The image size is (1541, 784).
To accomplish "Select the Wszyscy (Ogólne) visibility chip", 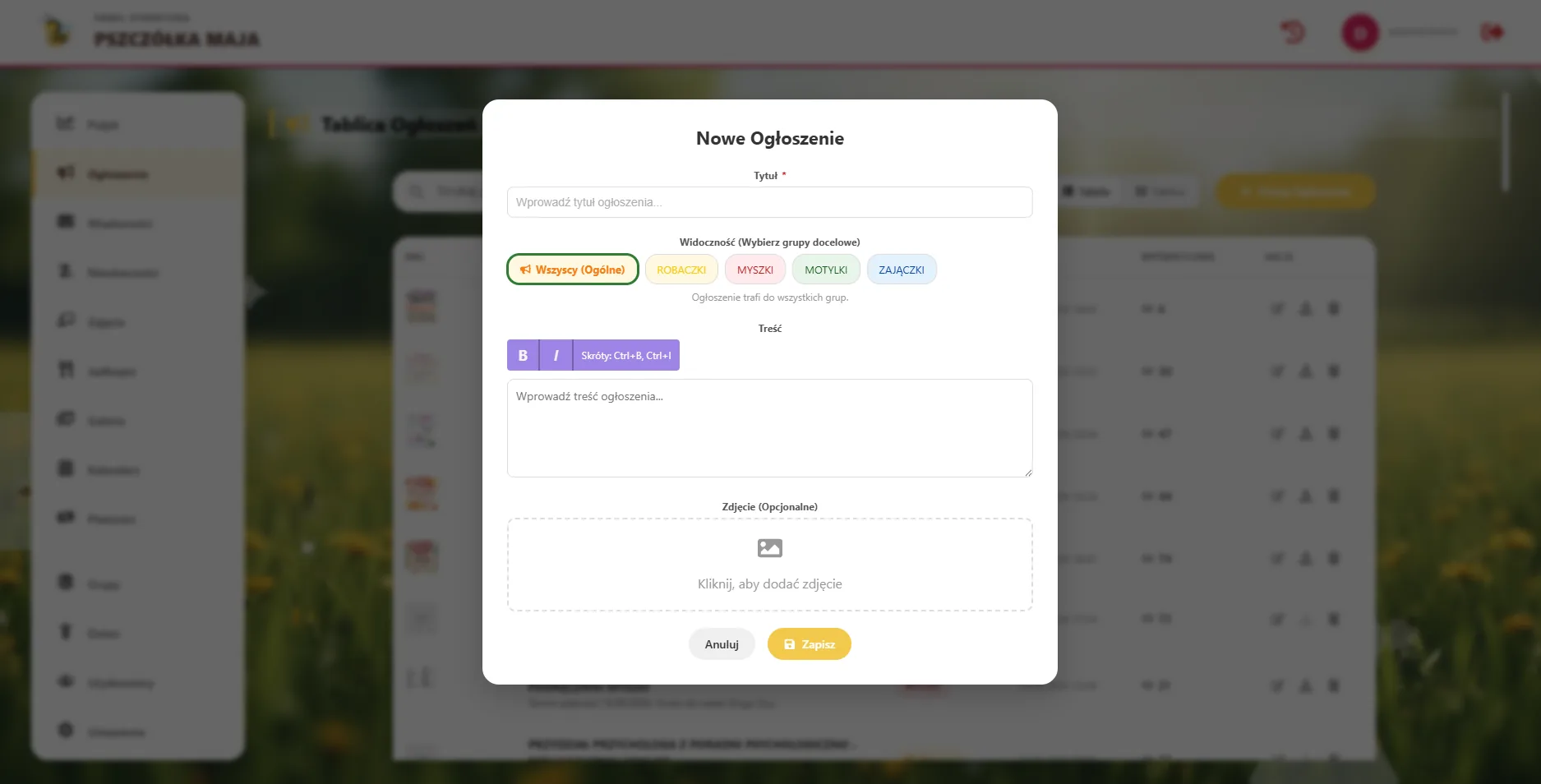I will tap(573, 270).
